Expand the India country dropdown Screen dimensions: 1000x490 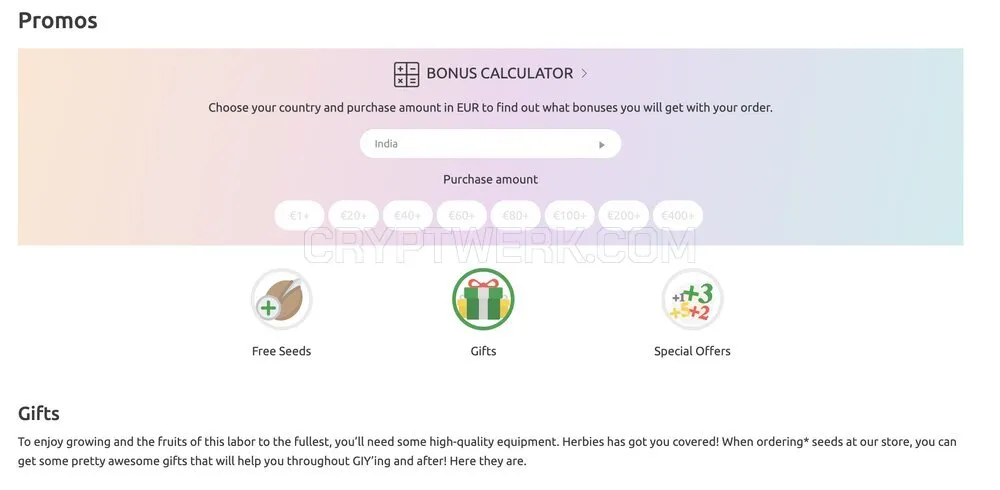click(490, 144)
